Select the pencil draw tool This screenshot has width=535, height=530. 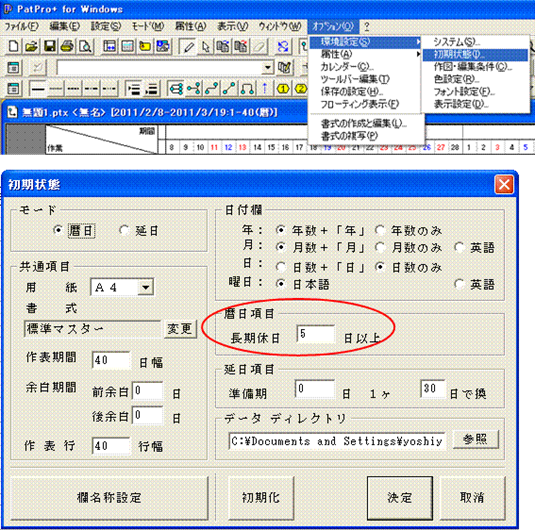coord(189,47)
